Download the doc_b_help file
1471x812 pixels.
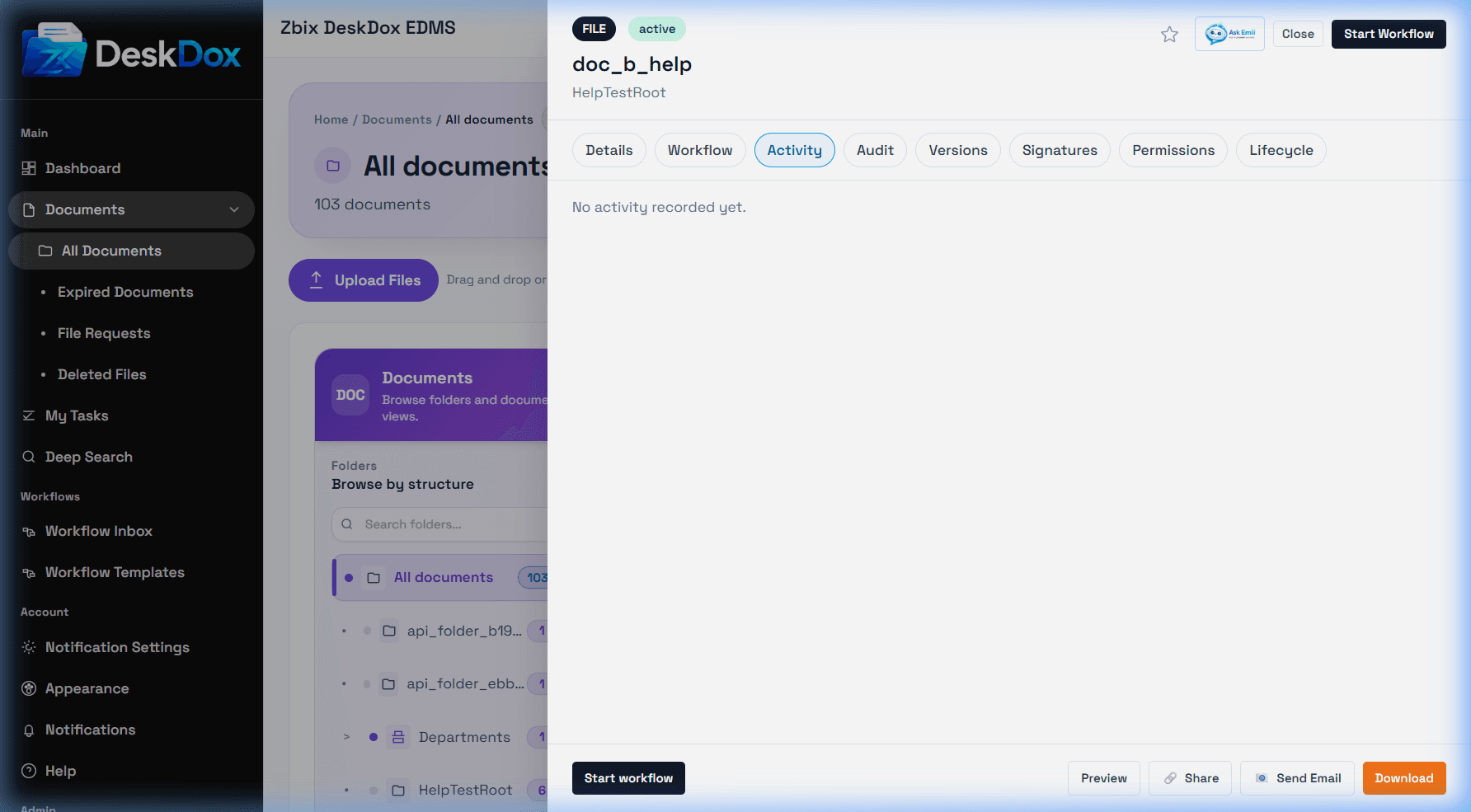tap(1404, 778)
